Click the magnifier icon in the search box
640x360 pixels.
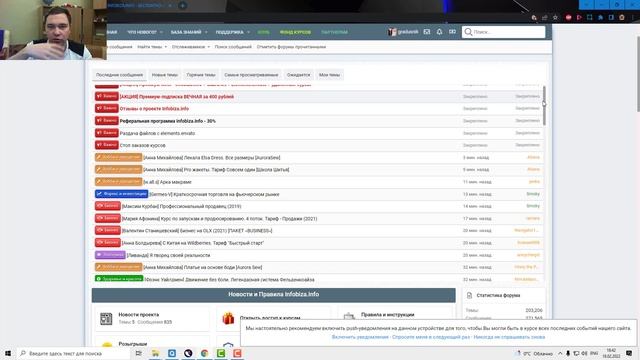point(468,32)
